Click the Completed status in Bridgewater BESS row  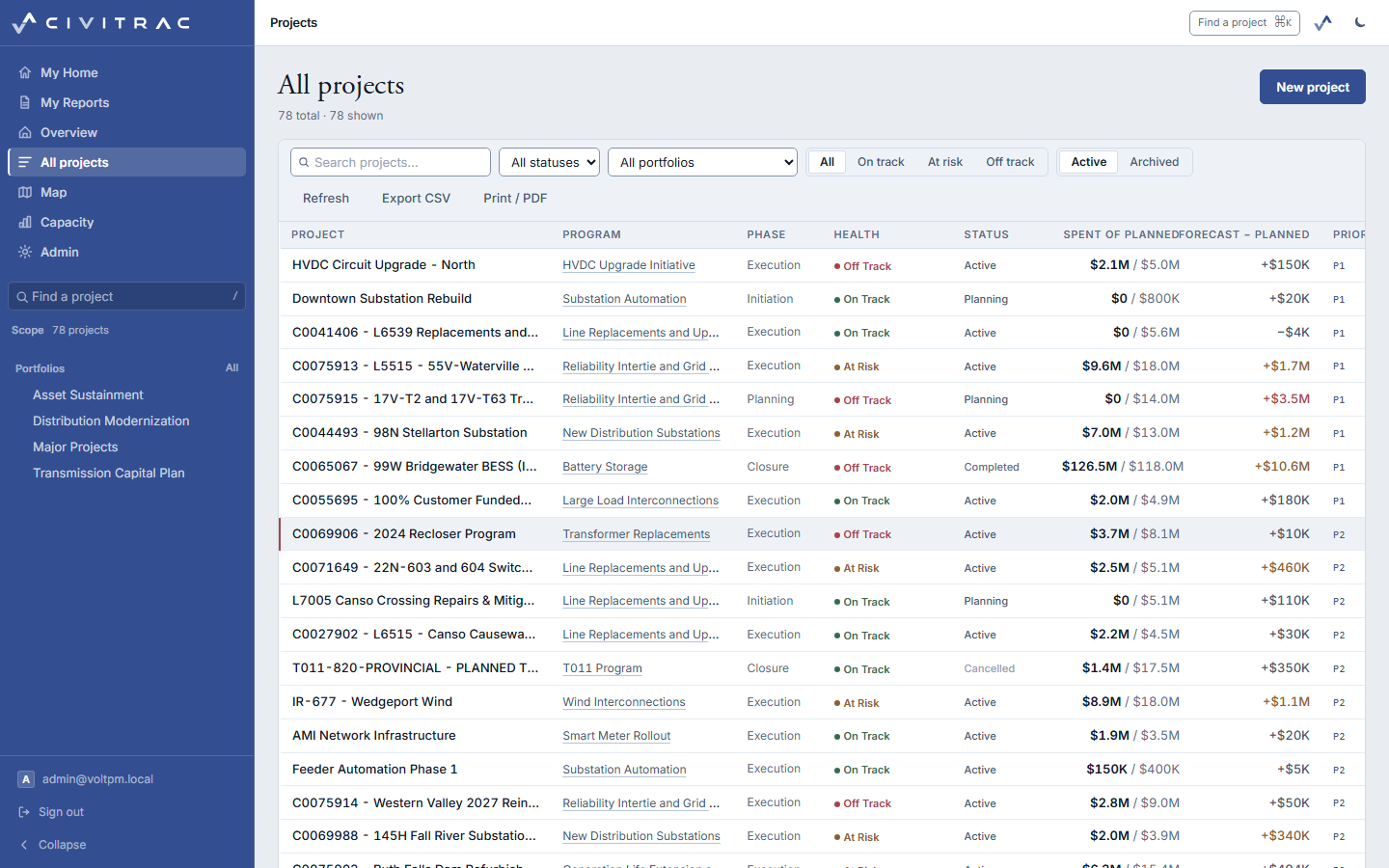(992, 467)
